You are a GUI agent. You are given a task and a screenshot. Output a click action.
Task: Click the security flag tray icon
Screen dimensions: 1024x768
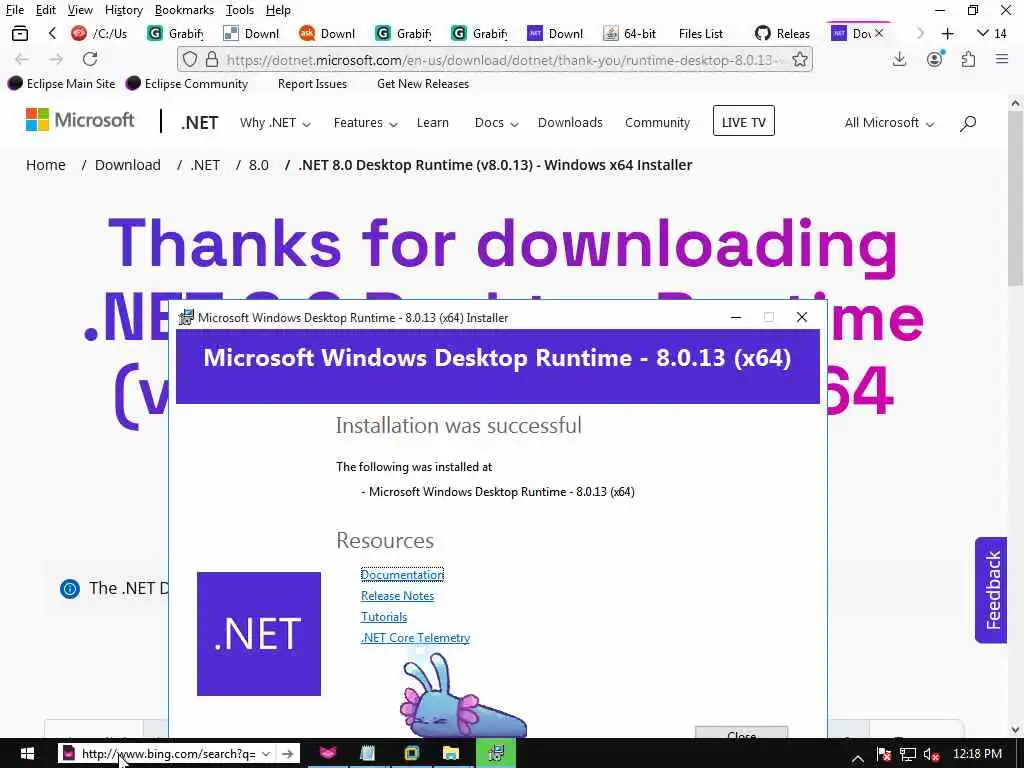pos(884,754)
